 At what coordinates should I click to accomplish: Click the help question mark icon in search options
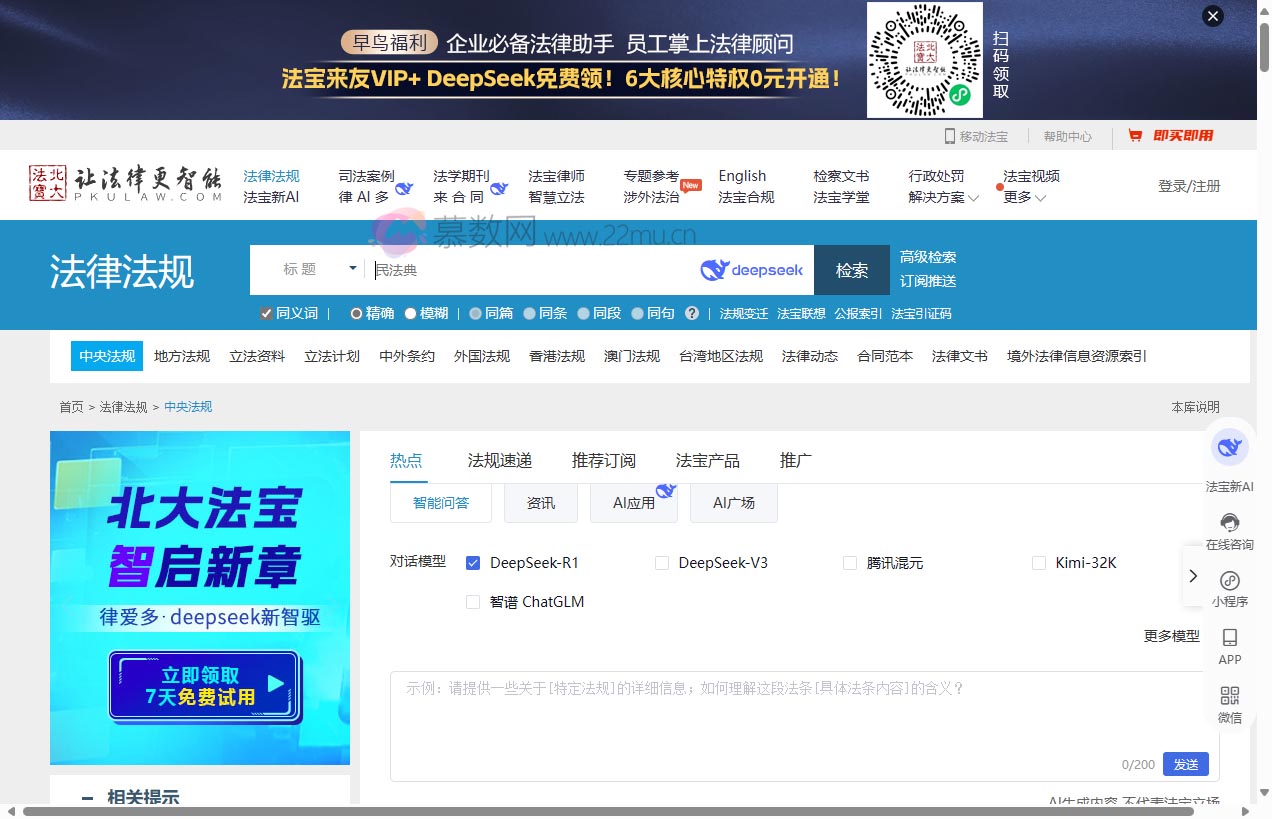pos(693,313)
